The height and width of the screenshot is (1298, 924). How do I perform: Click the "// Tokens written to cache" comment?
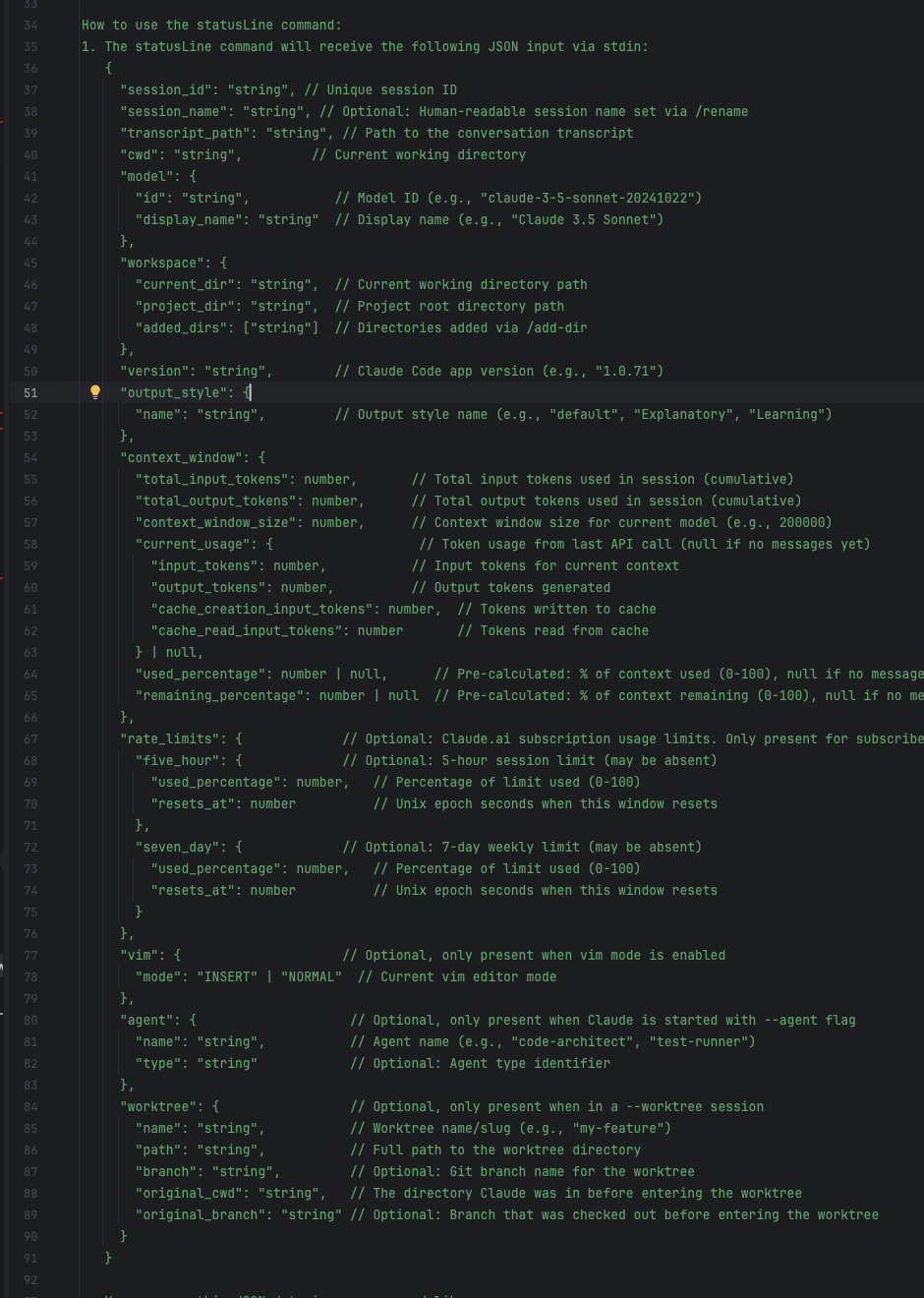click(556, 609)
